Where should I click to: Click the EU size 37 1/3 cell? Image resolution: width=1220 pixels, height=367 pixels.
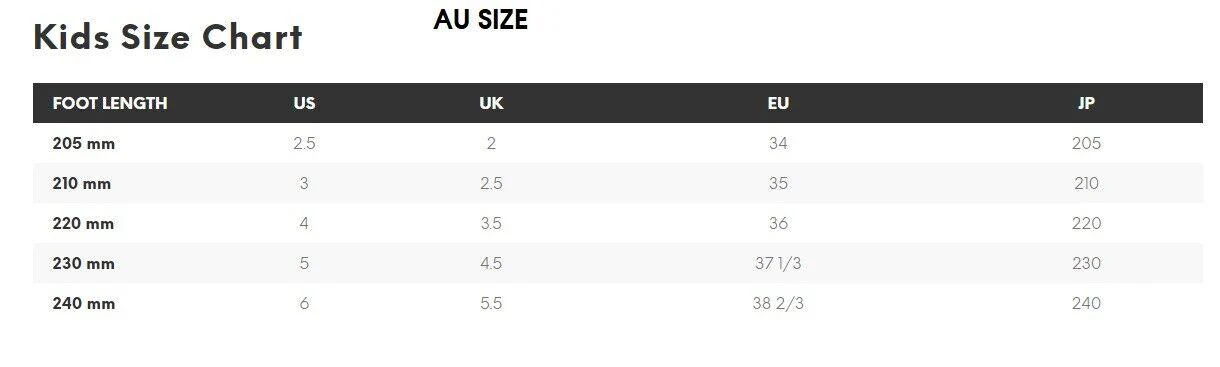778,263
